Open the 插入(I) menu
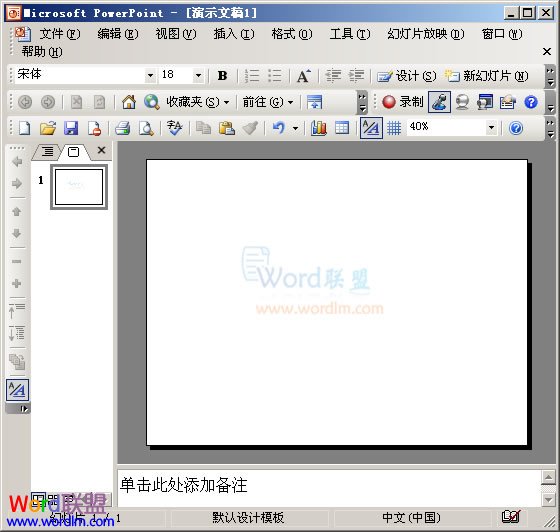The width and height of the screenshot is (560, 532). pyautogui.click(x=234, y=34)
